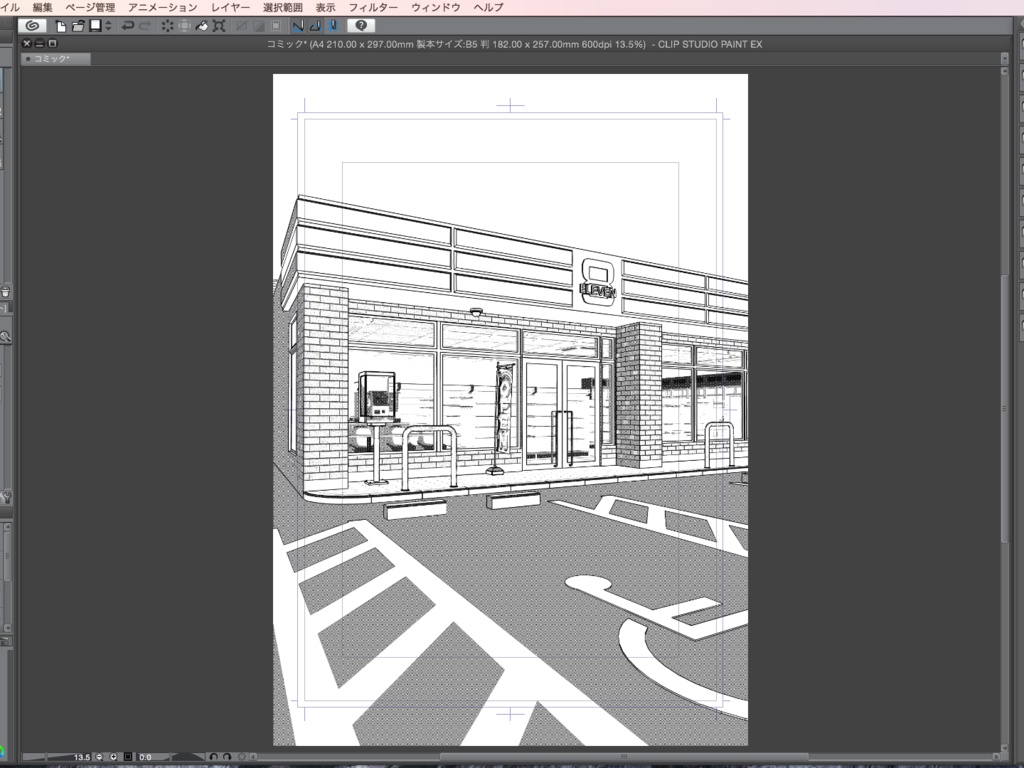The width and height of the screenshot is (1024, 768).
Task: Click the clear (delete) dotted icon
Action: point(167,26)
